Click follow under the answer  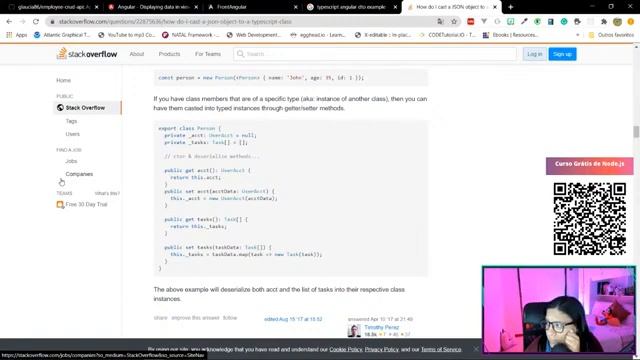pyautogui.click(x=230, y=318)
